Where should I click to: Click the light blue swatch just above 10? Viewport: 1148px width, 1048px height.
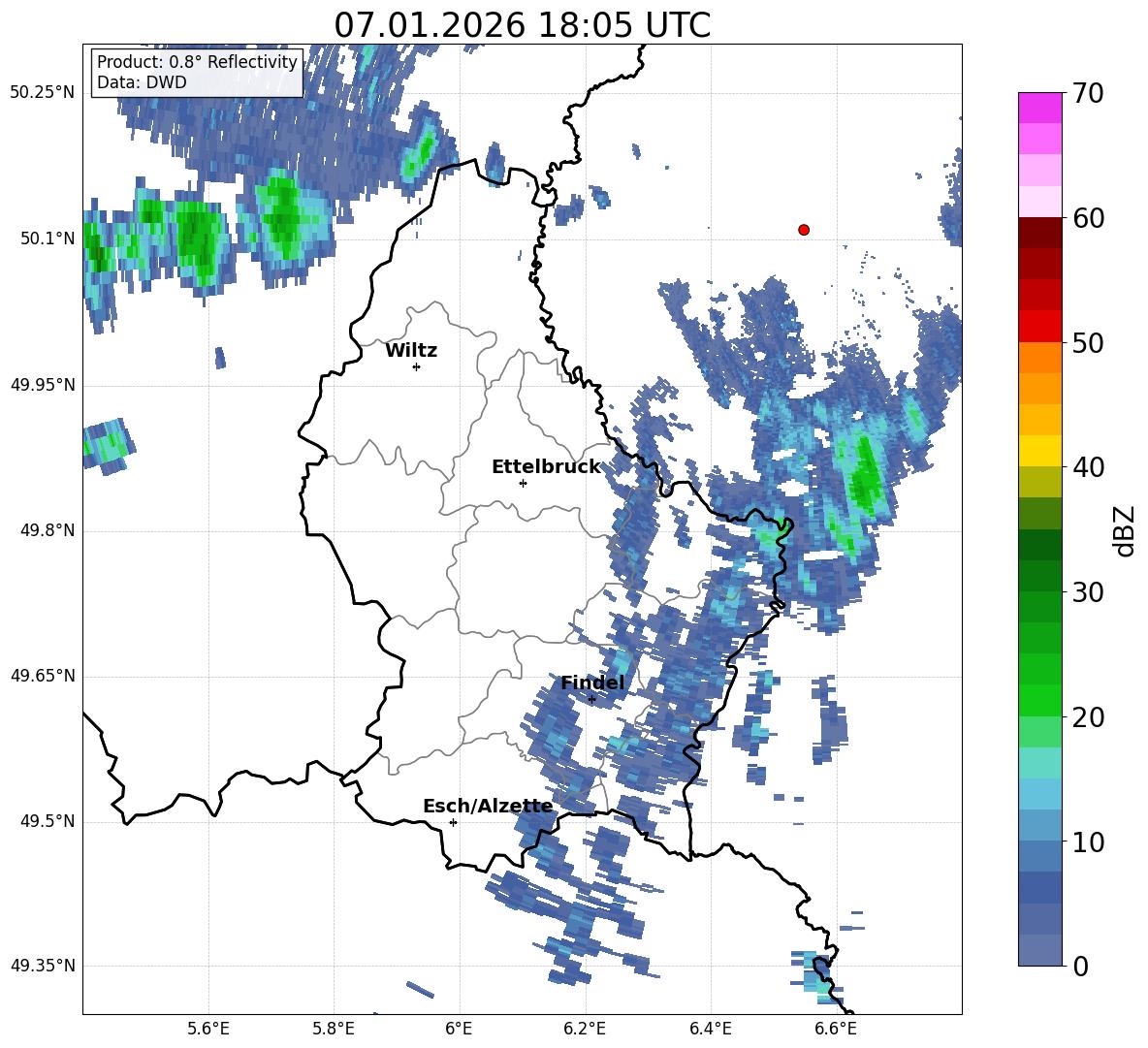(1039, 826)
